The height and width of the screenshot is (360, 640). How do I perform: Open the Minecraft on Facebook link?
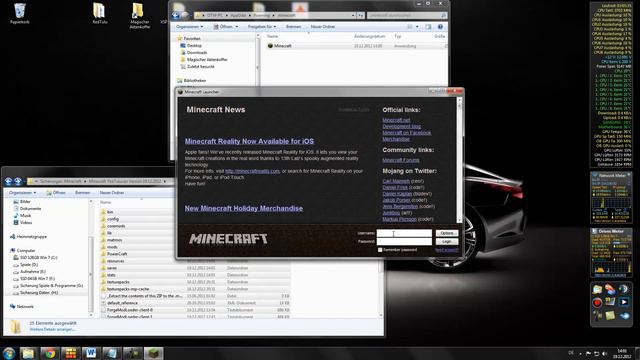(x=407, y=133)
